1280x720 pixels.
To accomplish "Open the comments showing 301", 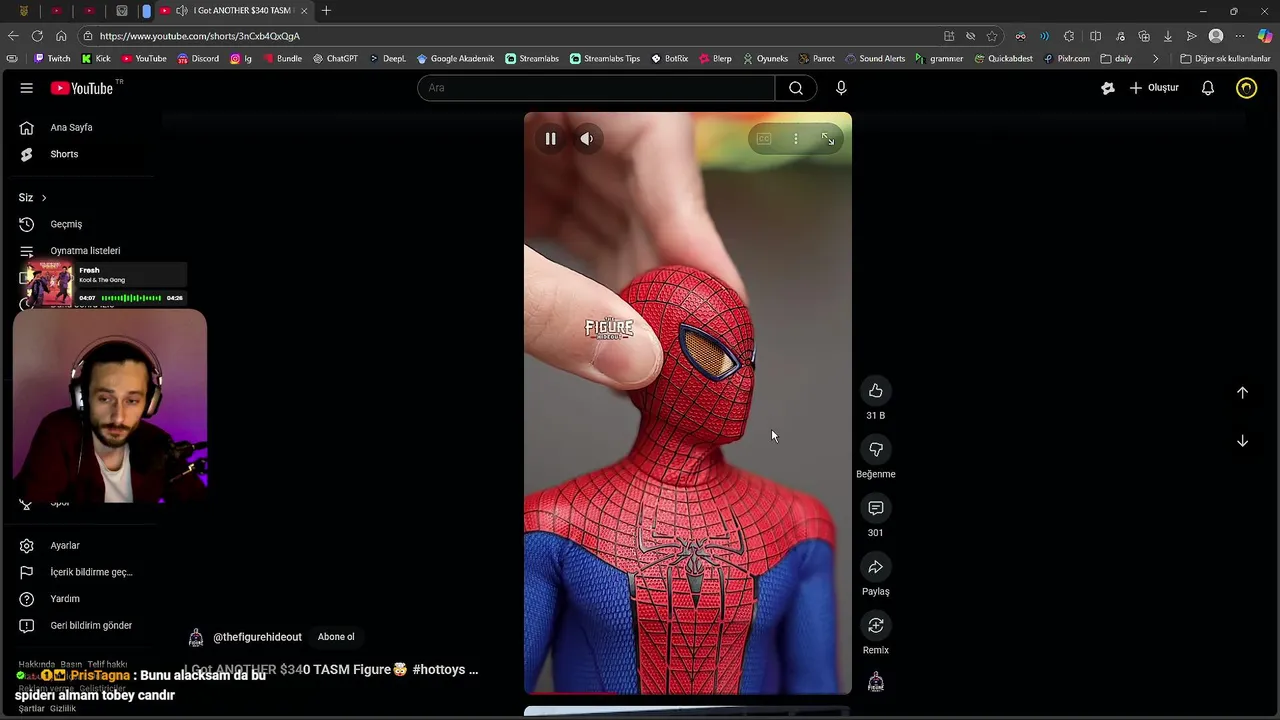I will tap(876, 508).
